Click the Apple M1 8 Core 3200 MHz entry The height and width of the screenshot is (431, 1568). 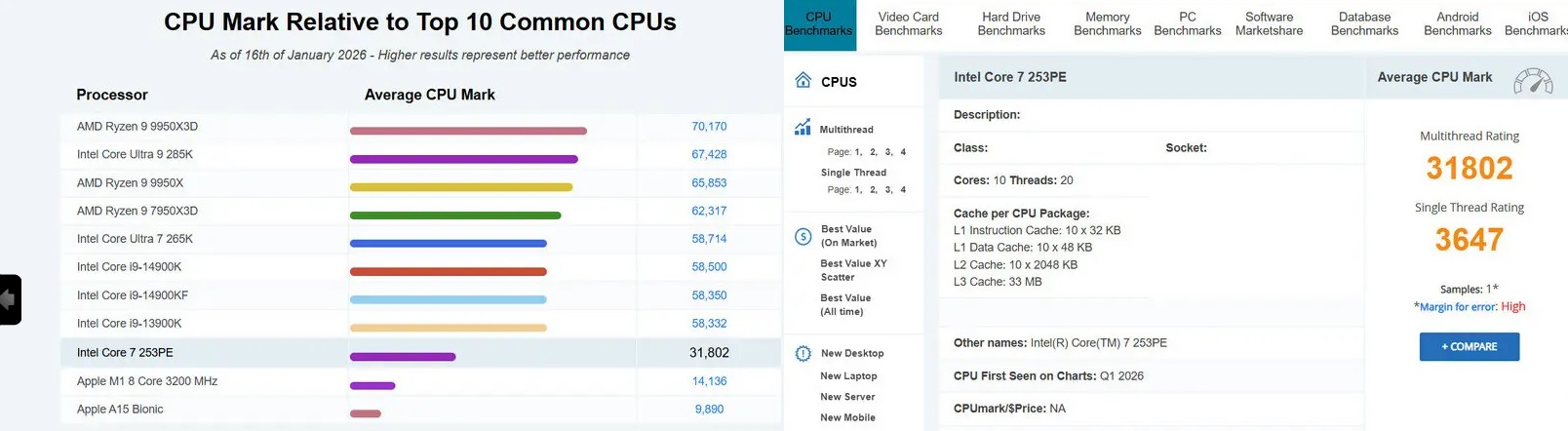point(147,381)
